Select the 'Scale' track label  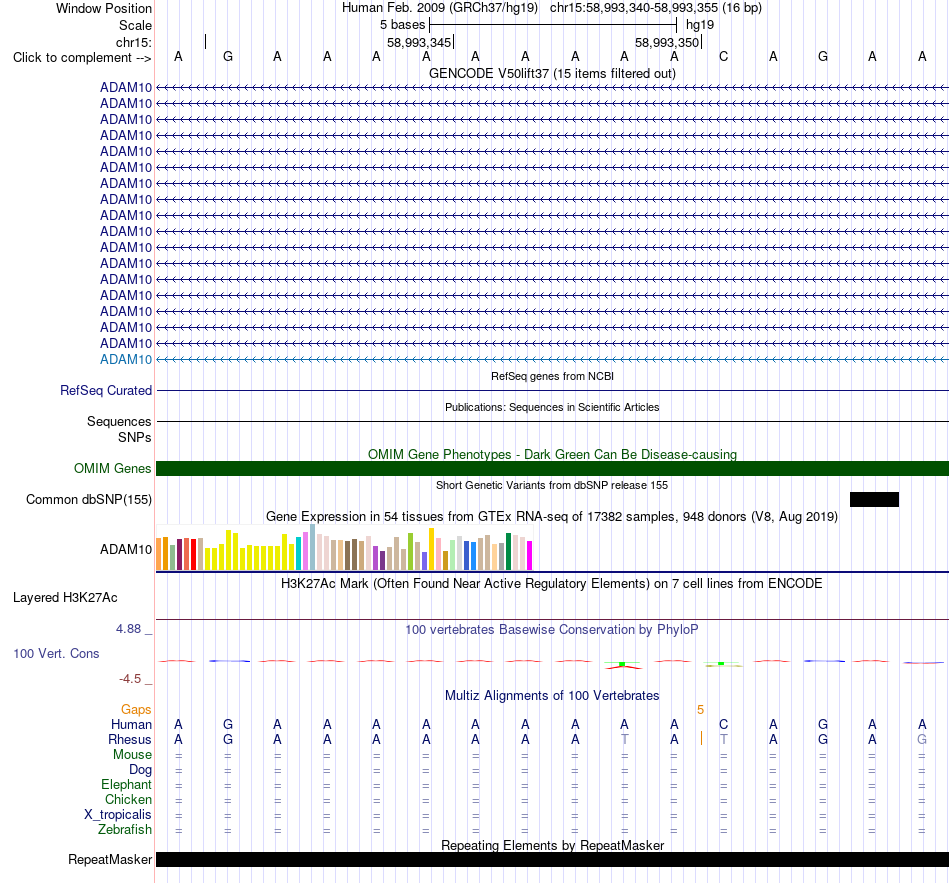(x=135, y=25)
